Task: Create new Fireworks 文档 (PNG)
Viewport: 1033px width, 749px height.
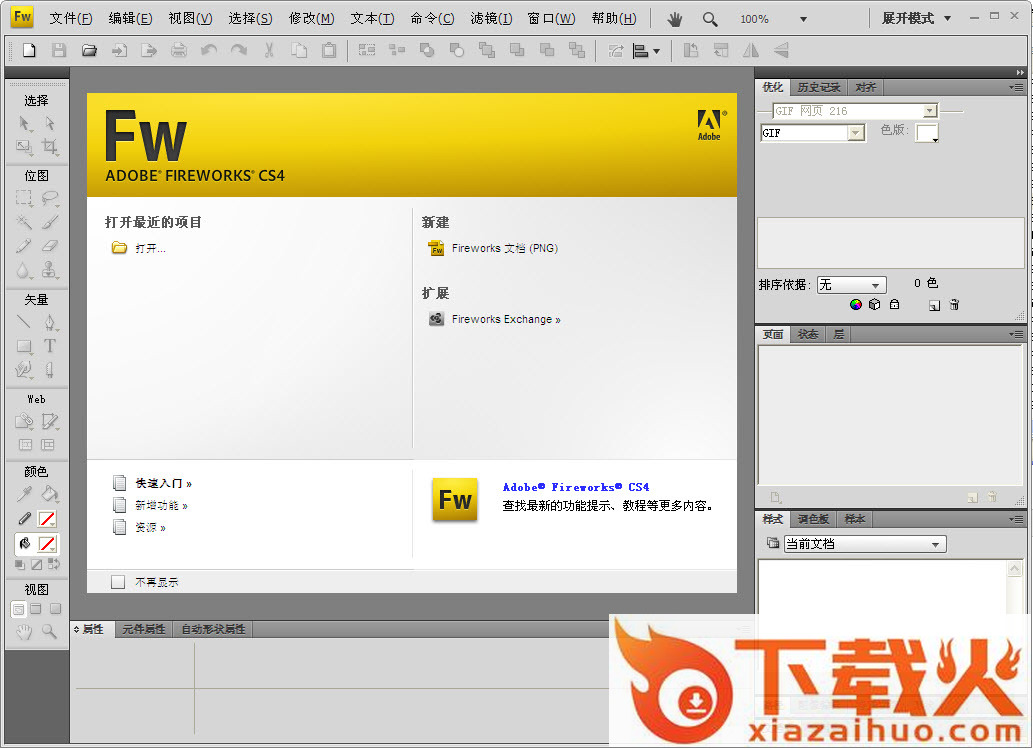Action: [x=505, y=248]
